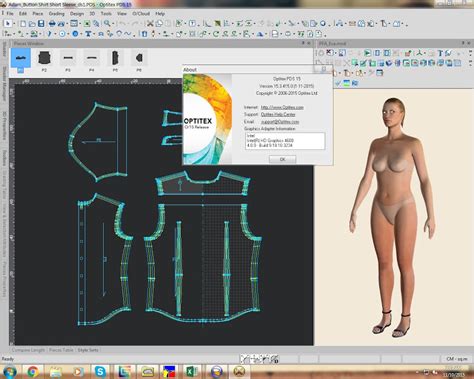Switch to the Compare Length tab
Image resolution: width=474 pixels, height=379 pixels.
coord(28,350)
